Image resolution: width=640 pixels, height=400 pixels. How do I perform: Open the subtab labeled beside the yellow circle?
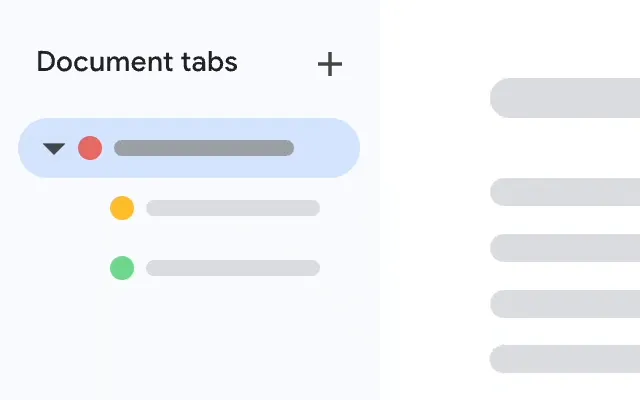tap(232, 208)
